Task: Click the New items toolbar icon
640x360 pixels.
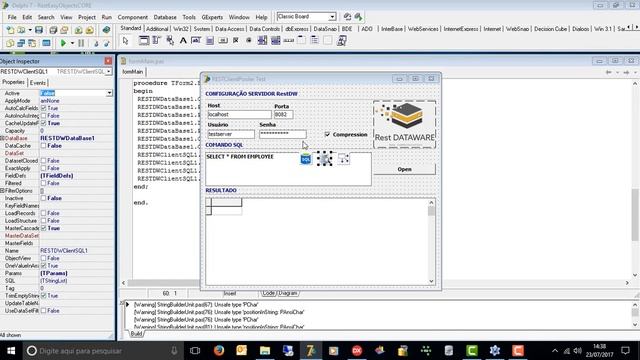Action: pos(10,30)
